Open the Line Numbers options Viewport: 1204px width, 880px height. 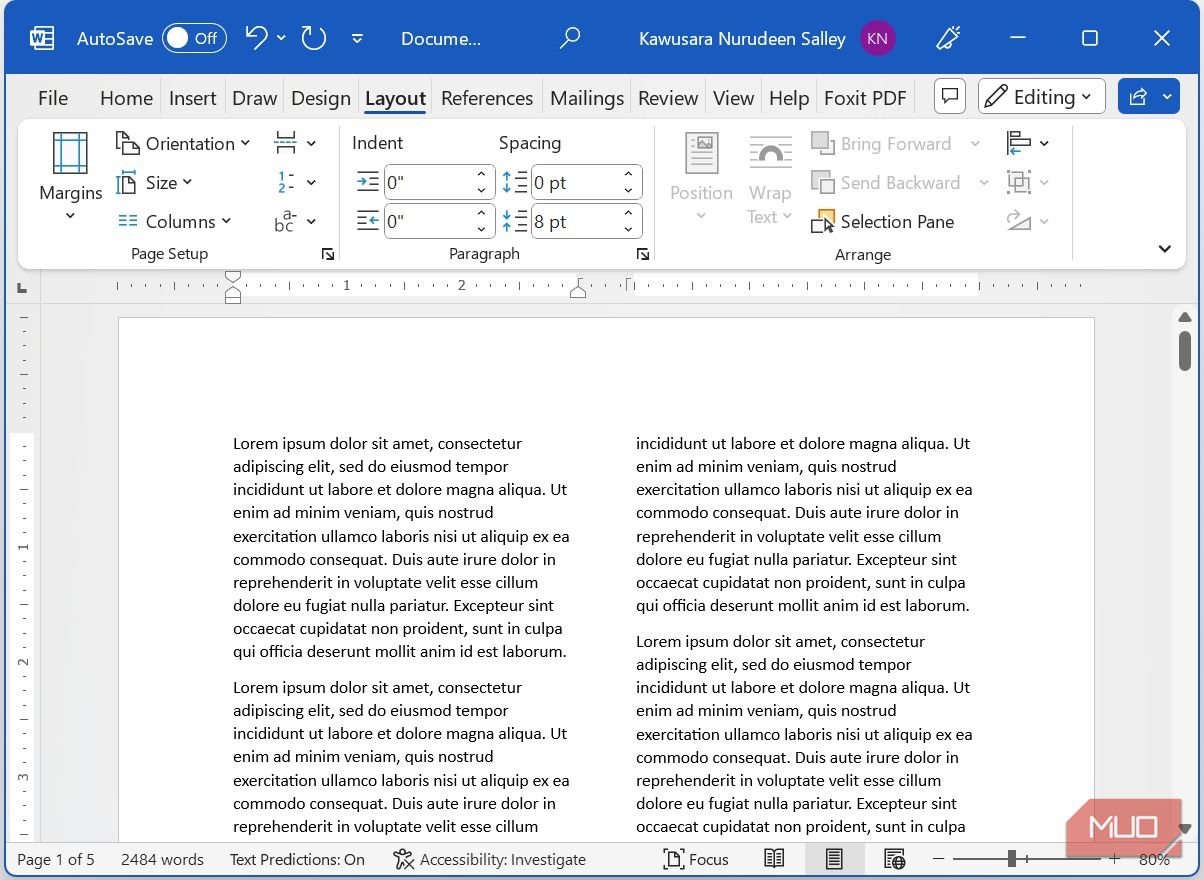(x=294, y=182)
